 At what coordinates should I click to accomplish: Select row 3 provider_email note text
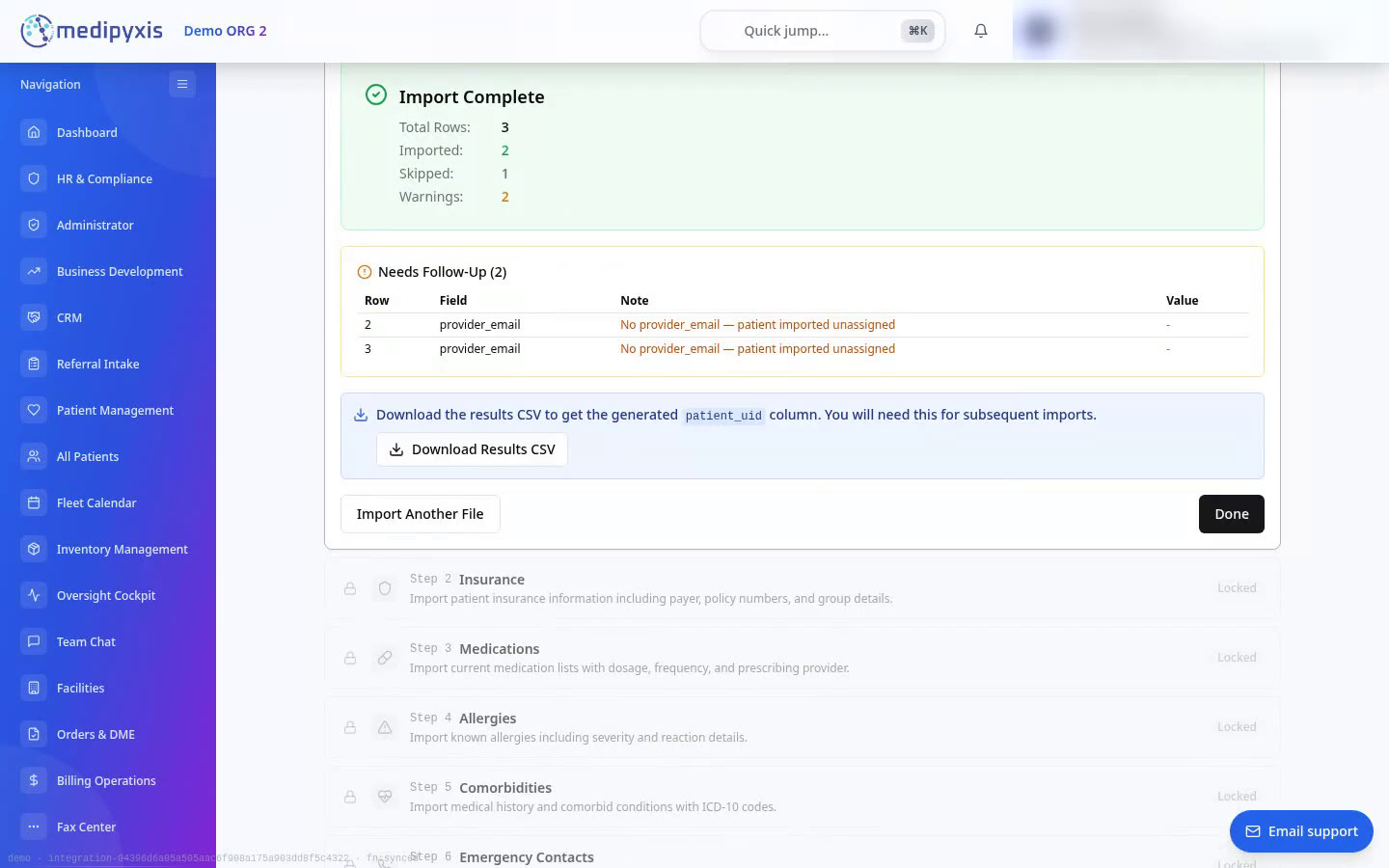(757, 349)
